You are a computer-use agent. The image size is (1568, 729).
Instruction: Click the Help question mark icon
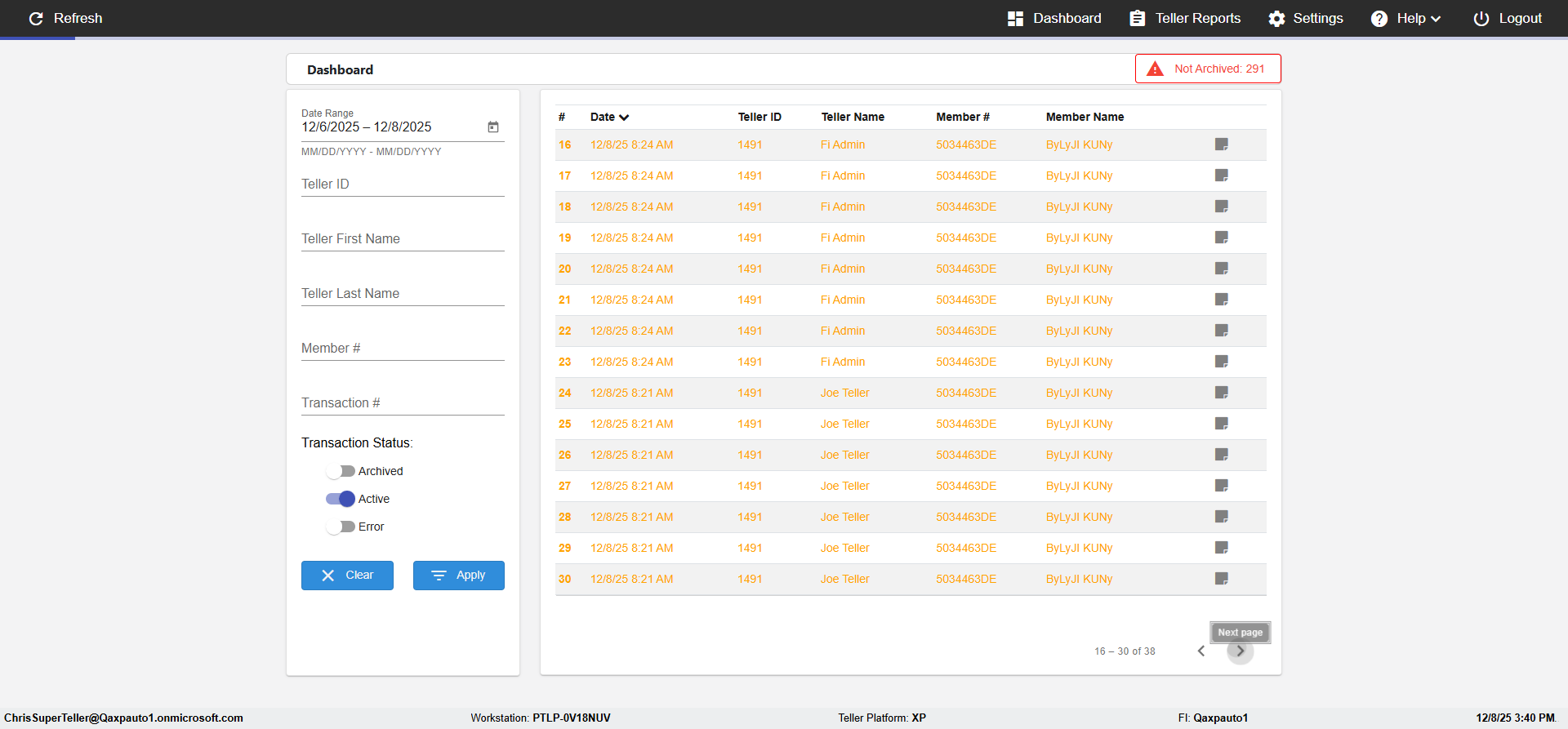(1379, 18)
